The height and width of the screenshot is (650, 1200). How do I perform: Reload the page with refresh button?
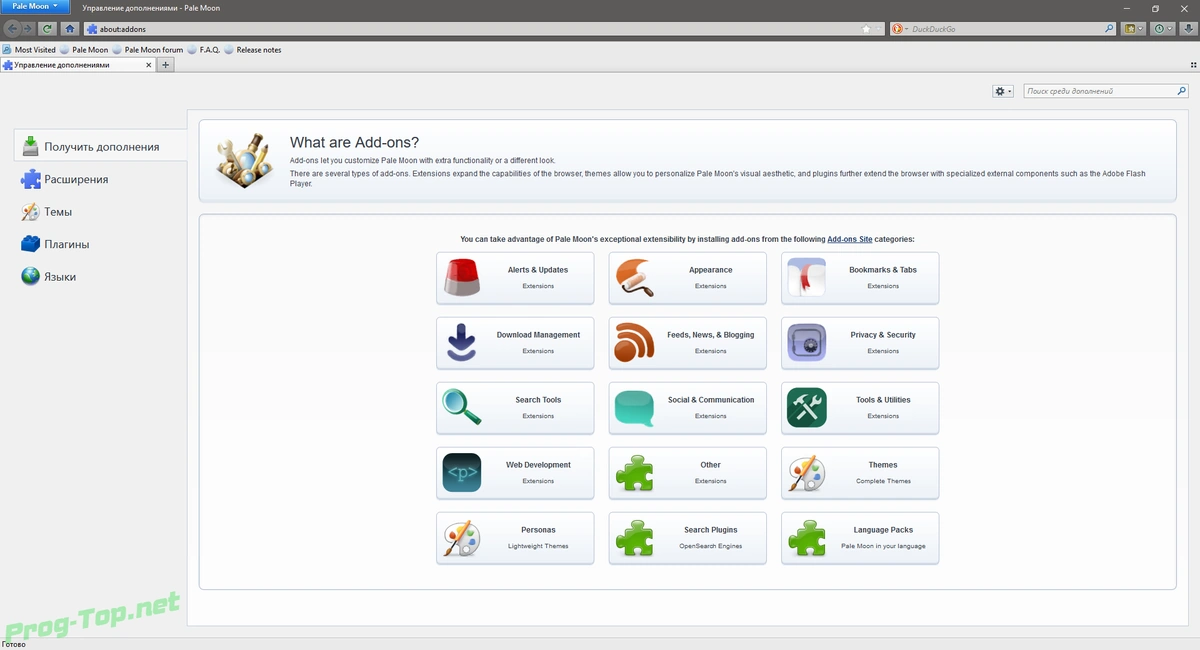47,29
